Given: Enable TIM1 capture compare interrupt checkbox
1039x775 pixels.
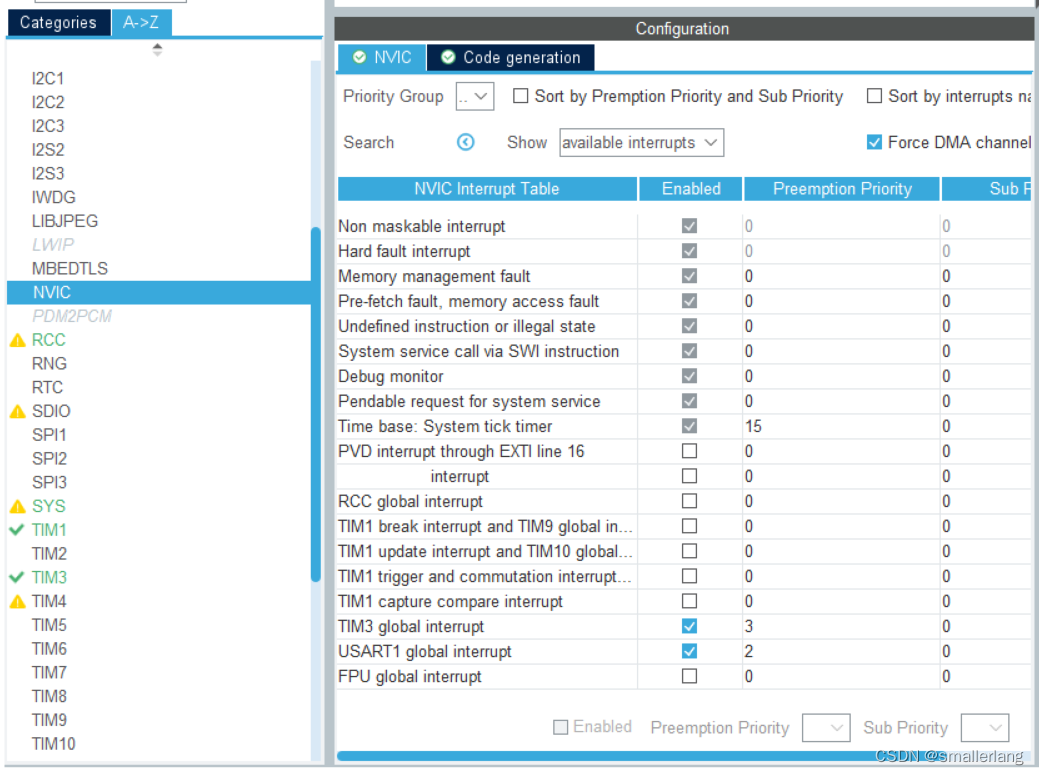Looking at the screenshot, I should click(690, 601).
